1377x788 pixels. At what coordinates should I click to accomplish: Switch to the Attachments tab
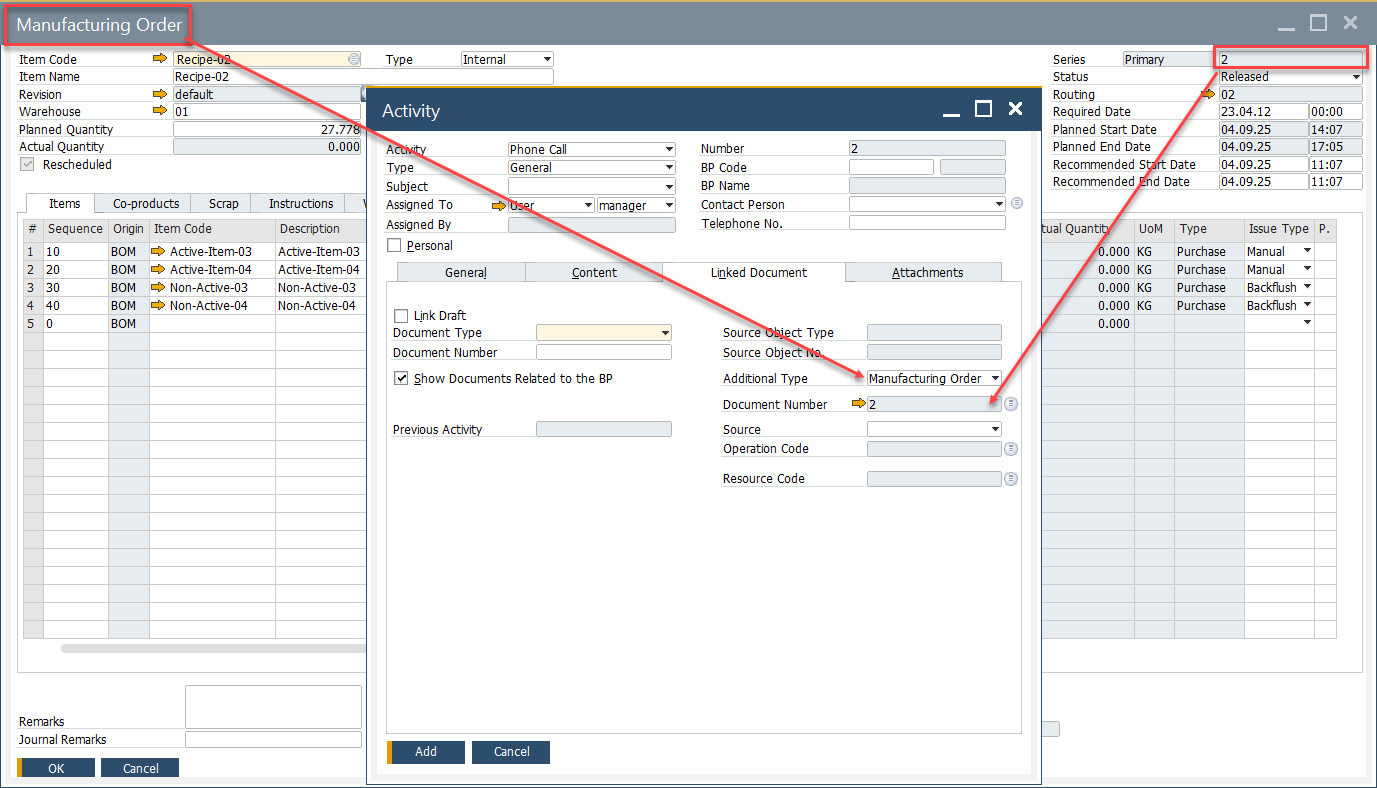click(923, 272)
